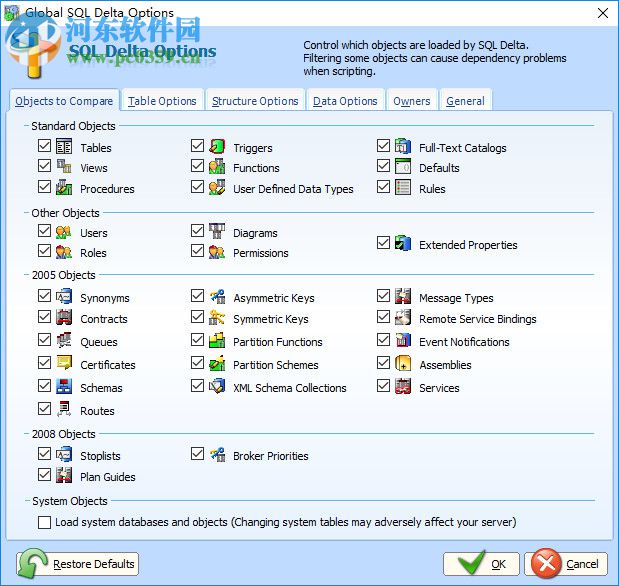Click the Certificates label
The width and height of the screenshot is (619, 586).
[108, 365]
